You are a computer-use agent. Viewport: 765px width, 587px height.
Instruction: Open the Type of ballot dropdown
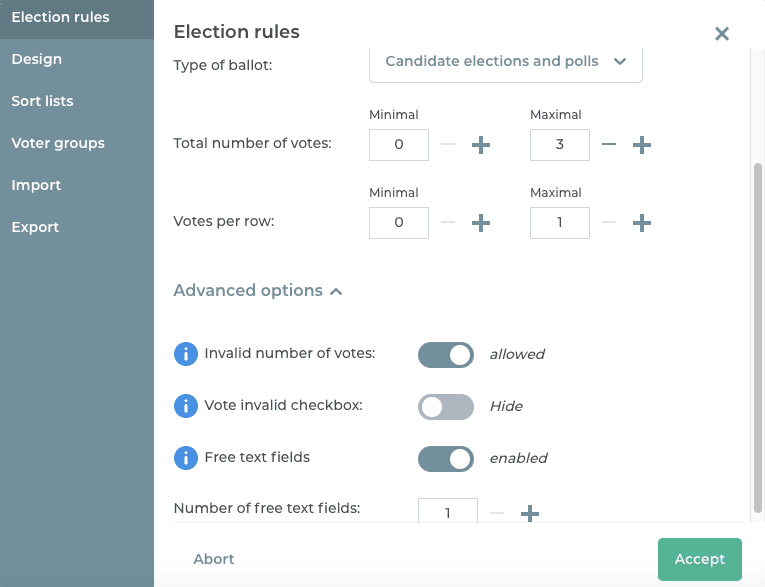[x=506, y=62]
